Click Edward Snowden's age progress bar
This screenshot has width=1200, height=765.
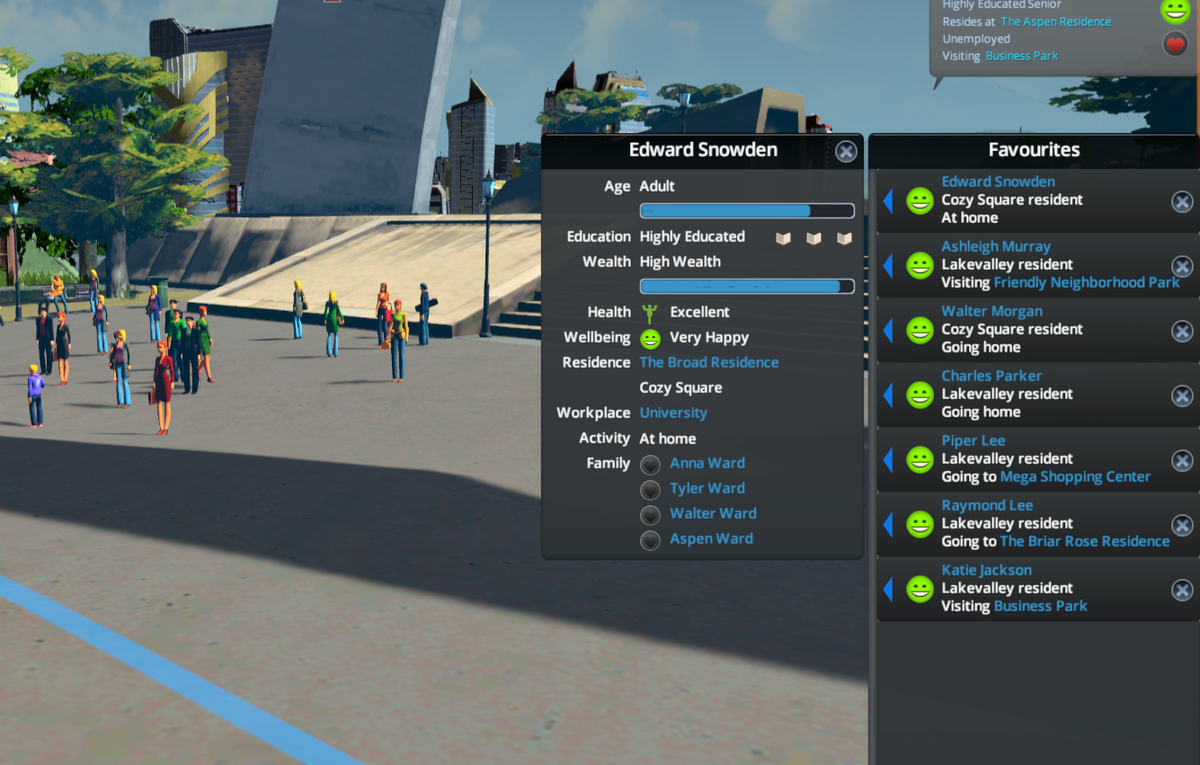(746, 211)
